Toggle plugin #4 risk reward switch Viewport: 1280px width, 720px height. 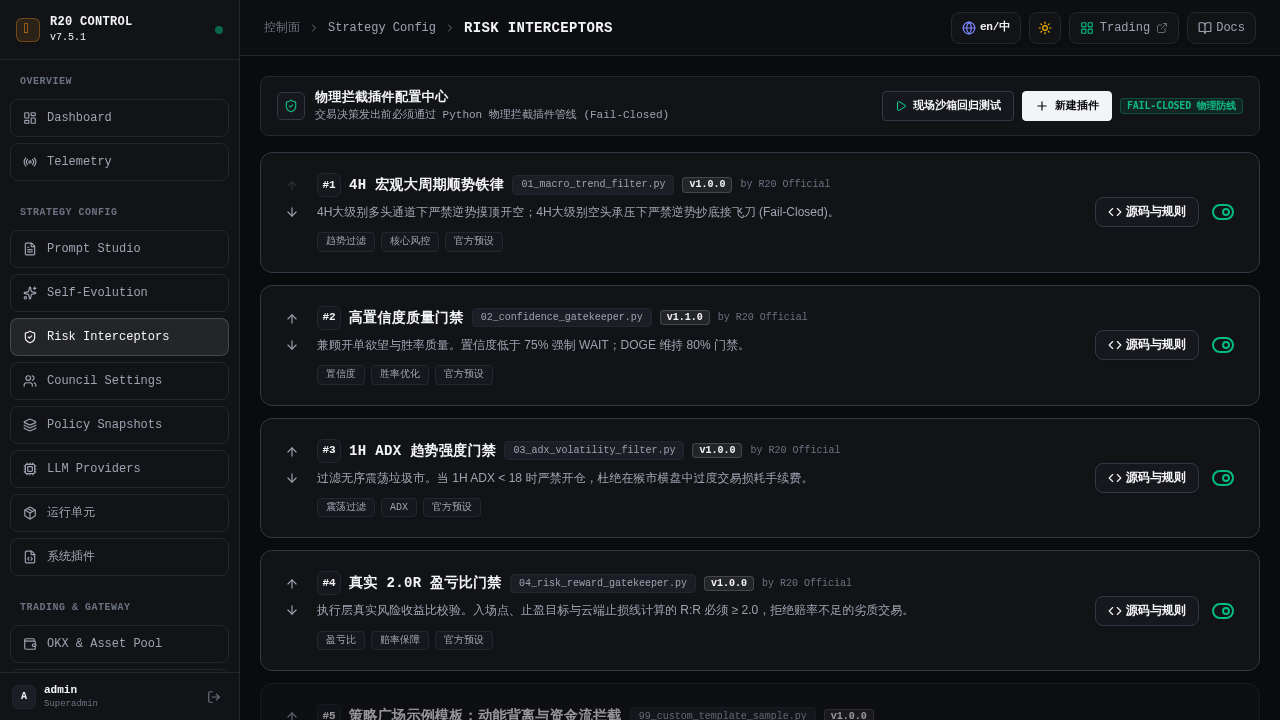[1223, 611]
